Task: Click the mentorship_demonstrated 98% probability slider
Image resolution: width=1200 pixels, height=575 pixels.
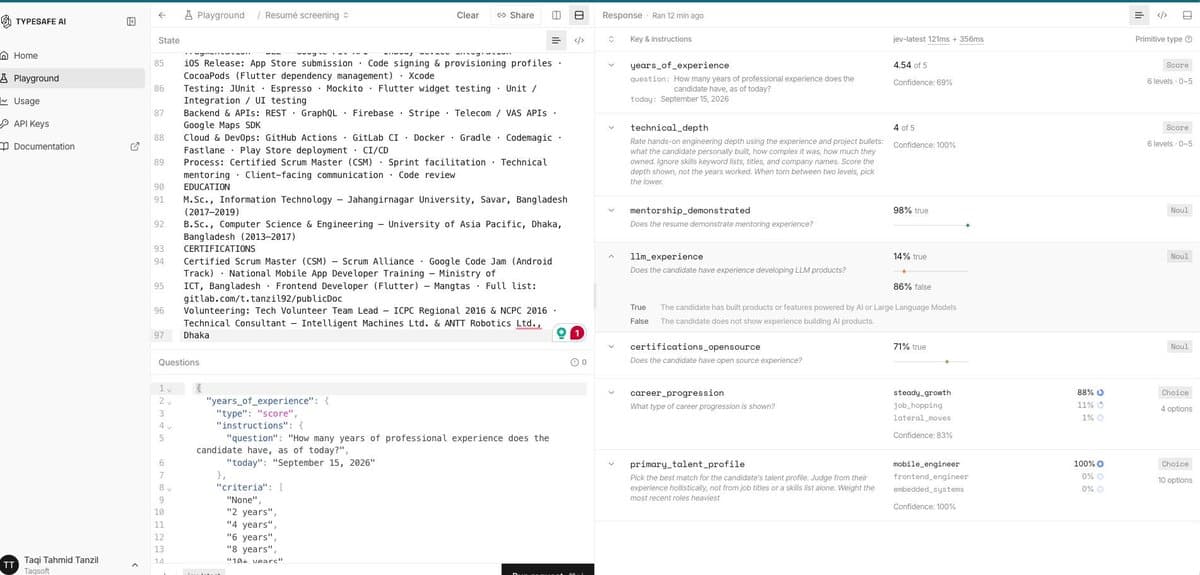Action: pyautogui.click(x=931, y=225)
